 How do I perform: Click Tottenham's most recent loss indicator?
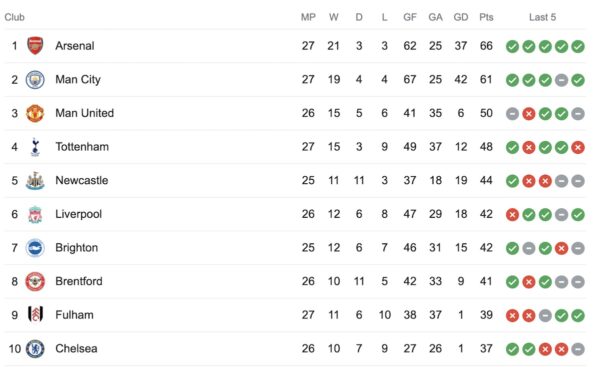(578, 147)
